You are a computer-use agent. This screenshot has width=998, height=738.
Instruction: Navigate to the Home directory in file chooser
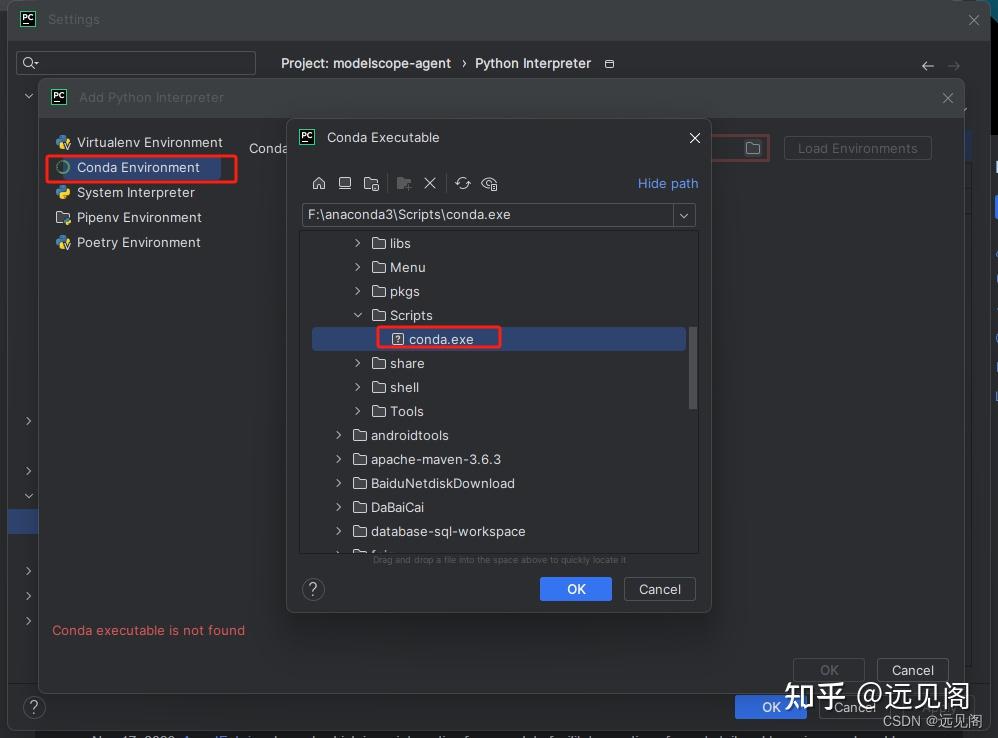pos(319,183)
